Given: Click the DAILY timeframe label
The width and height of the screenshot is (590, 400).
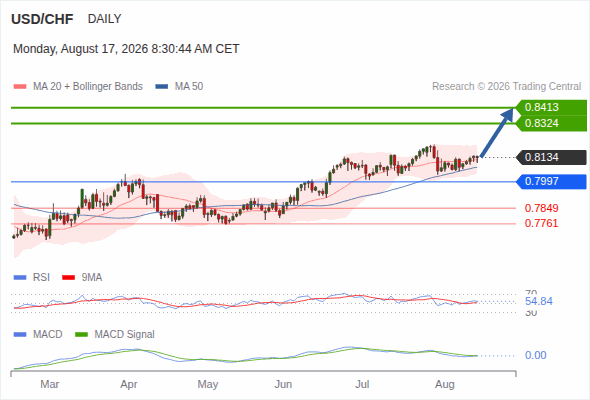Looking at the screenshot, I should click(x=105, y=19).
